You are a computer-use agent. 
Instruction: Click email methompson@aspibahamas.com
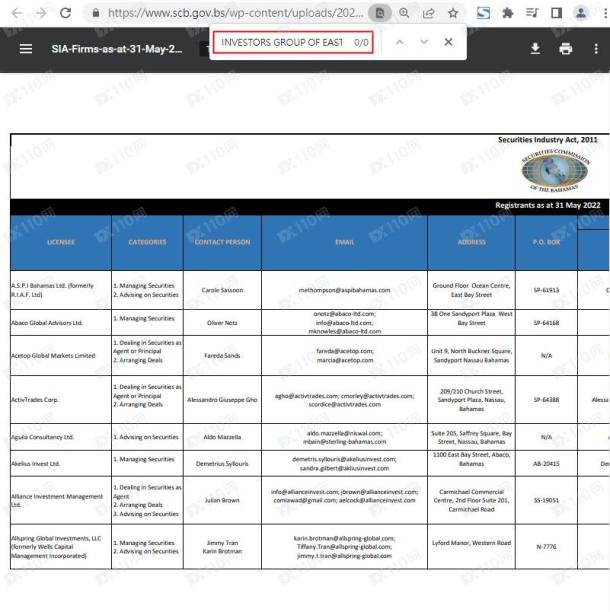pyautogui.click(x=345, y=290)
